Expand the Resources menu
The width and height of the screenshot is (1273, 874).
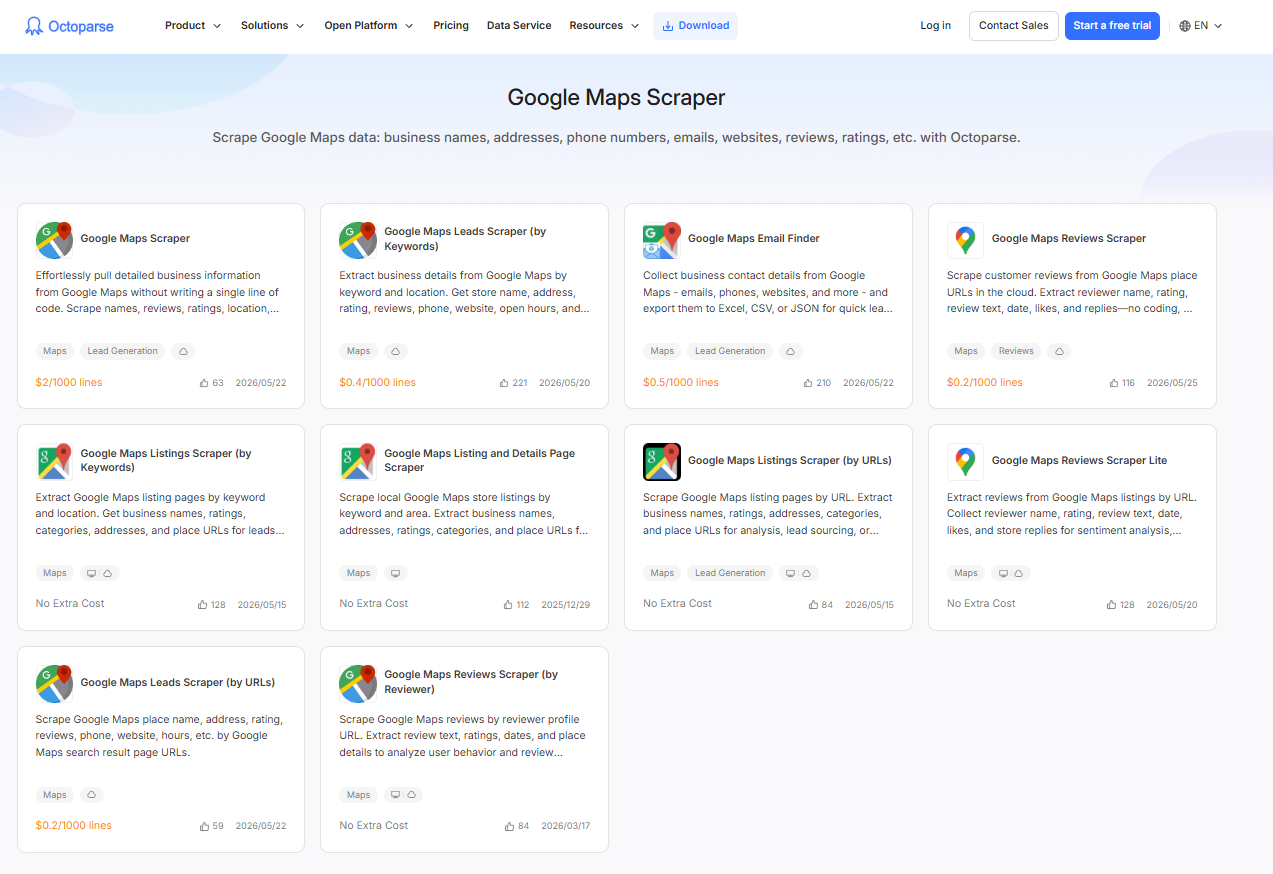tap(604, 26)
